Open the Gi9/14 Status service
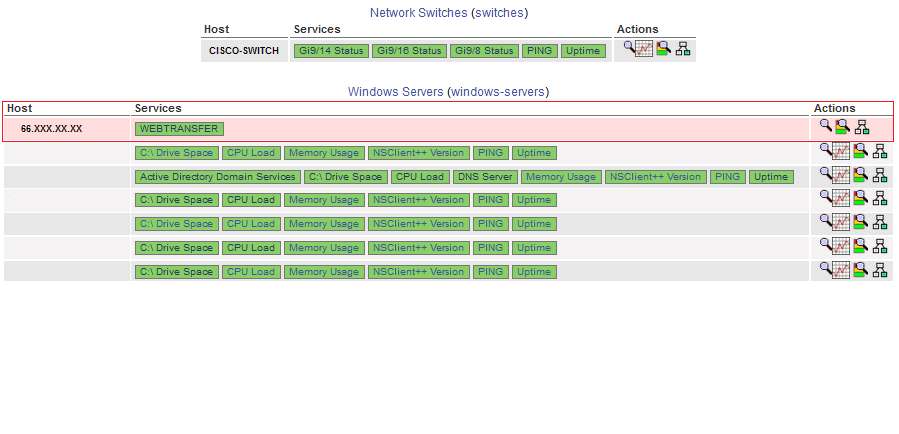The image size is (899, 434). click(x=330, y=51)
